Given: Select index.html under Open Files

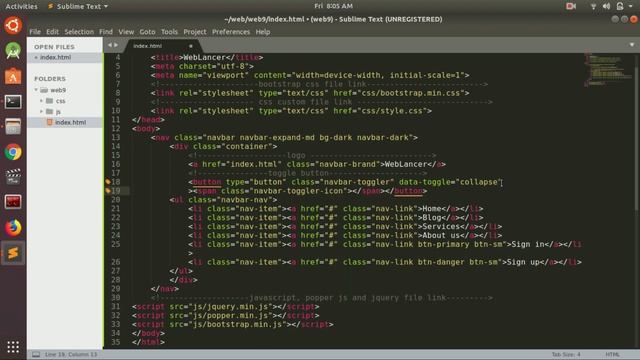Looking at the screenshot, I should [x=55, y=58].
